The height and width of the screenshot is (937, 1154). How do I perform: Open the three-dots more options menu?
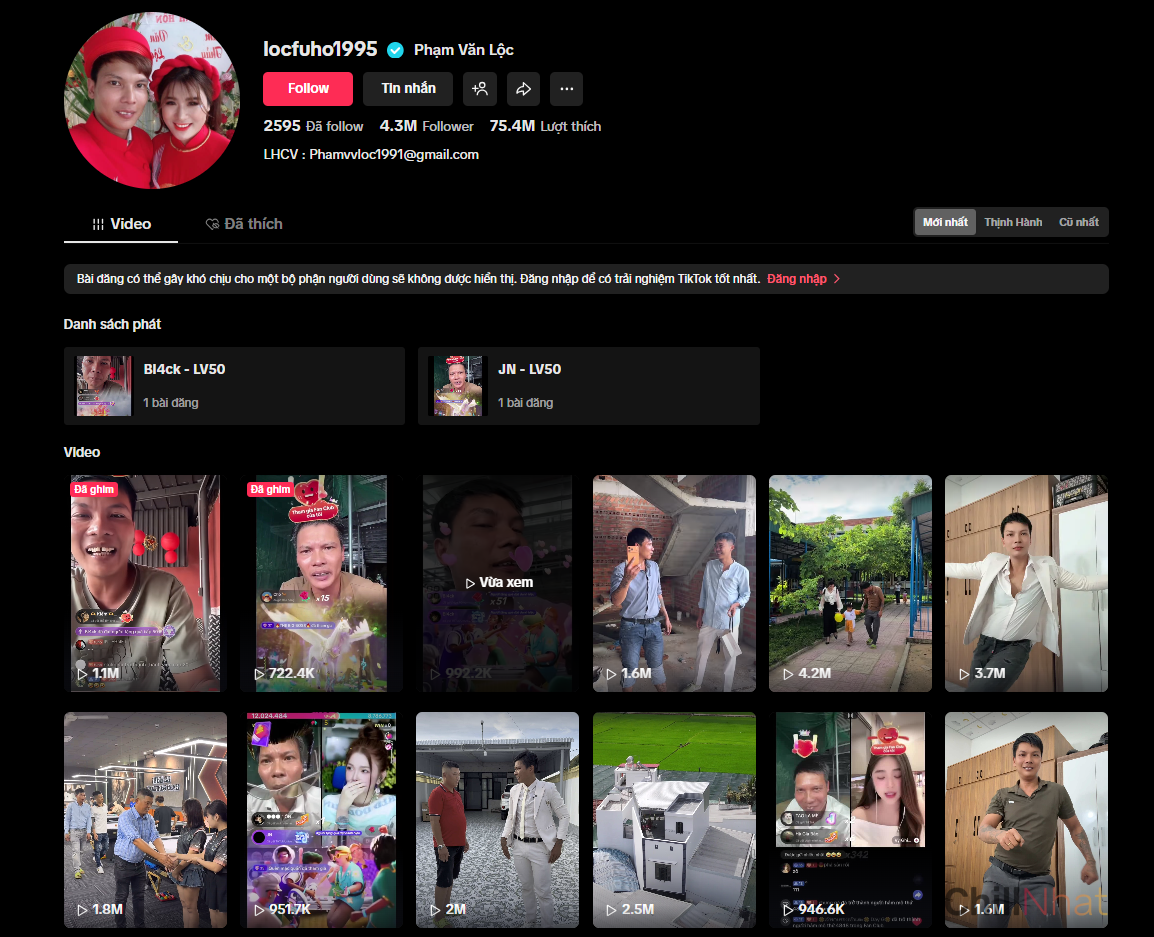566,89
